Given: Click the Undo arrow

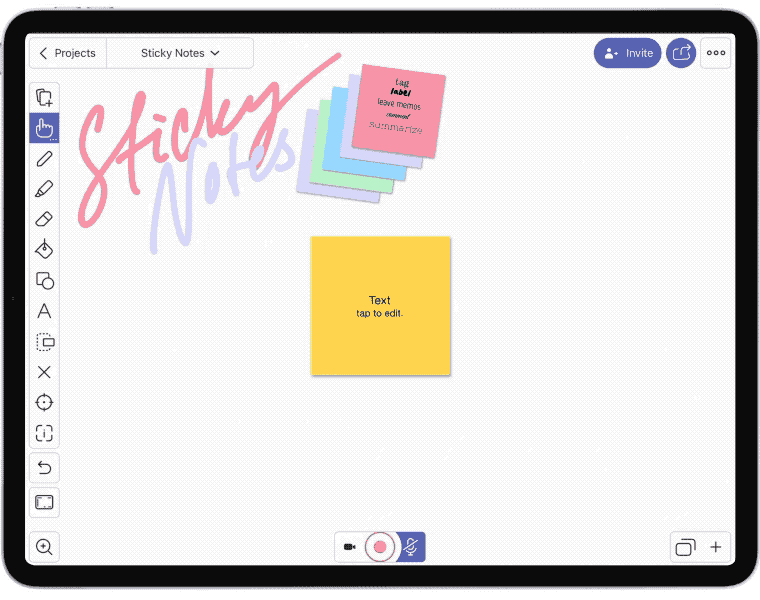Looking at the screenshot, I should tap(44, 467).
